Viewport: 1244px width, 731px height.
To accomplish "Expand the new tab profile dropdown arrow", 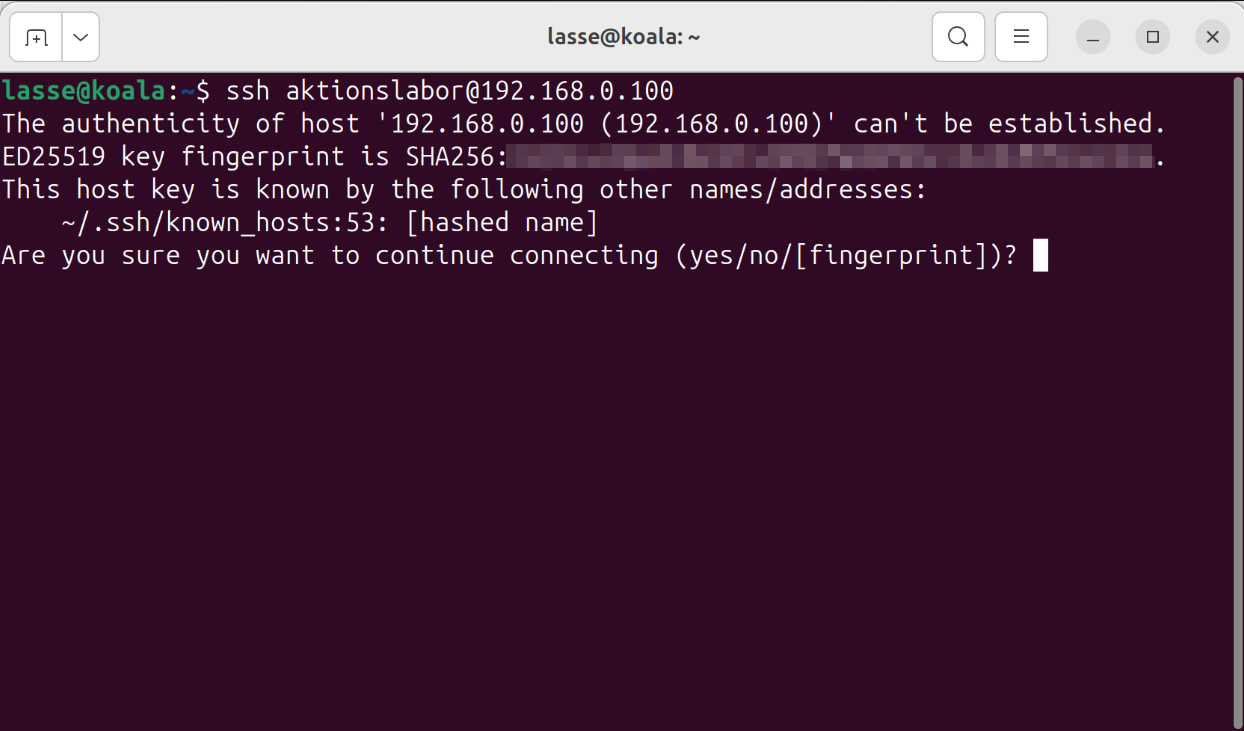I will (80, 38).
